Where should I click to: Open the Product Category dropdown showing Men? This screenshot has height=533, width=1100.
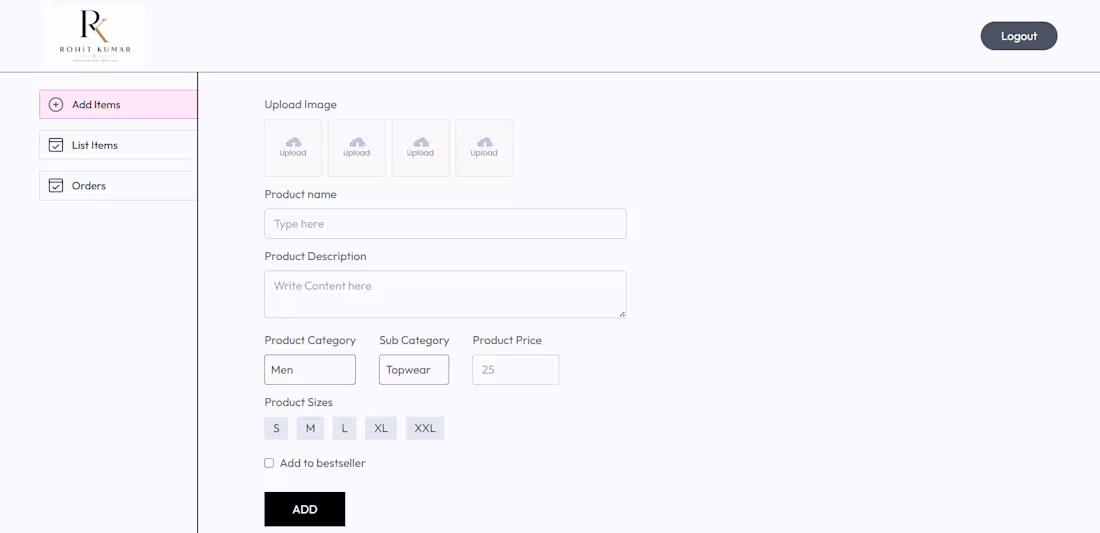[x=310, y=370]
